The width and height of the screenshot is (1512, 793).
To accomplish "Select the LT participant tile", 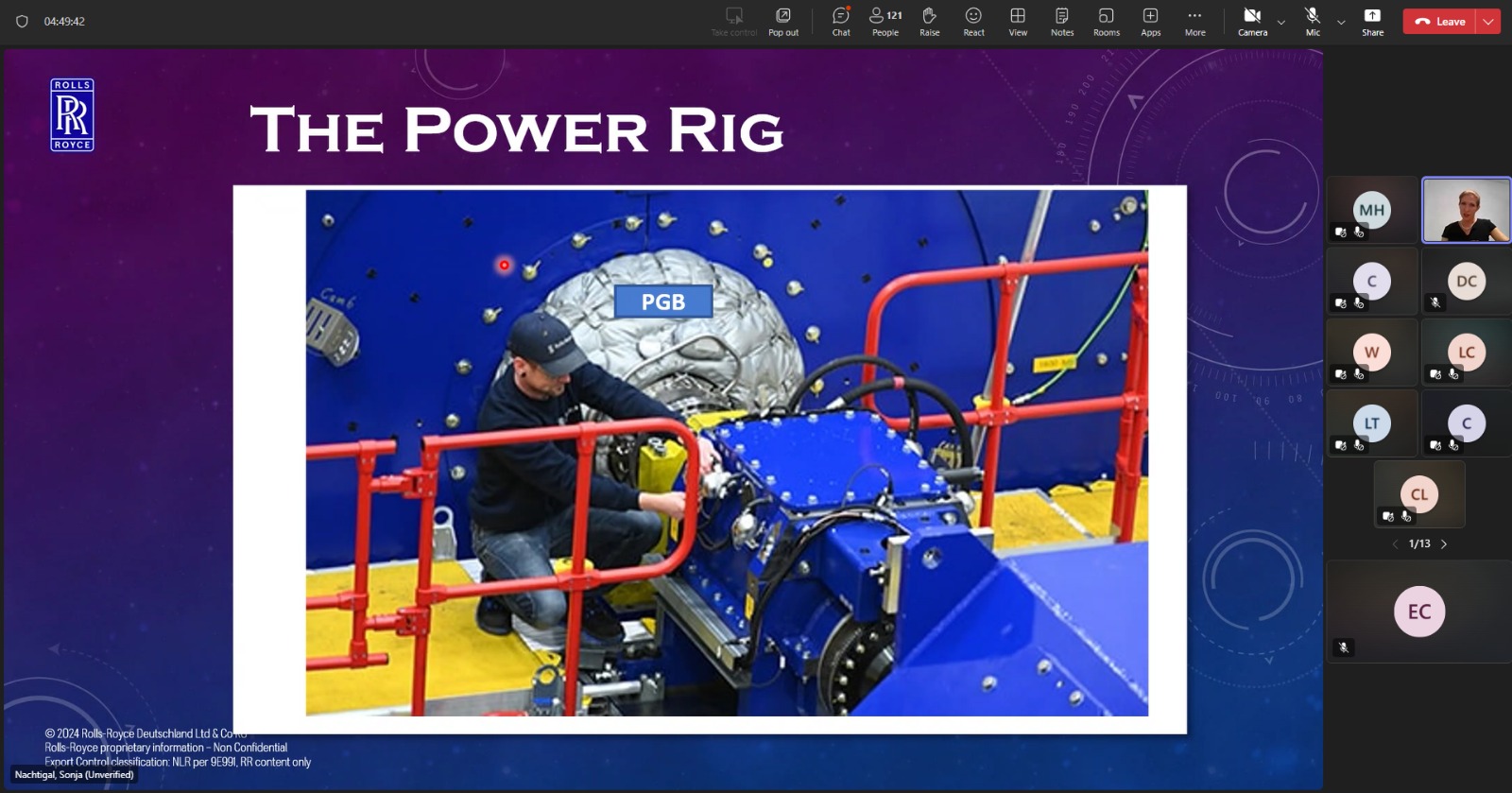I will (x=1372, y=422).
